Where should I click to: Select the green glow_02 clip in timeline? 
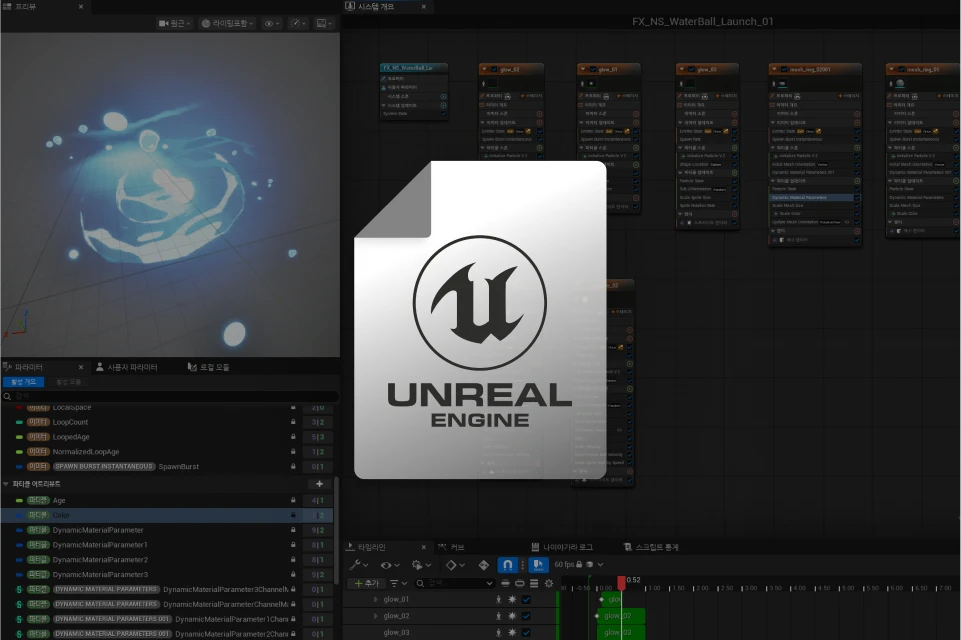point(621,615)
